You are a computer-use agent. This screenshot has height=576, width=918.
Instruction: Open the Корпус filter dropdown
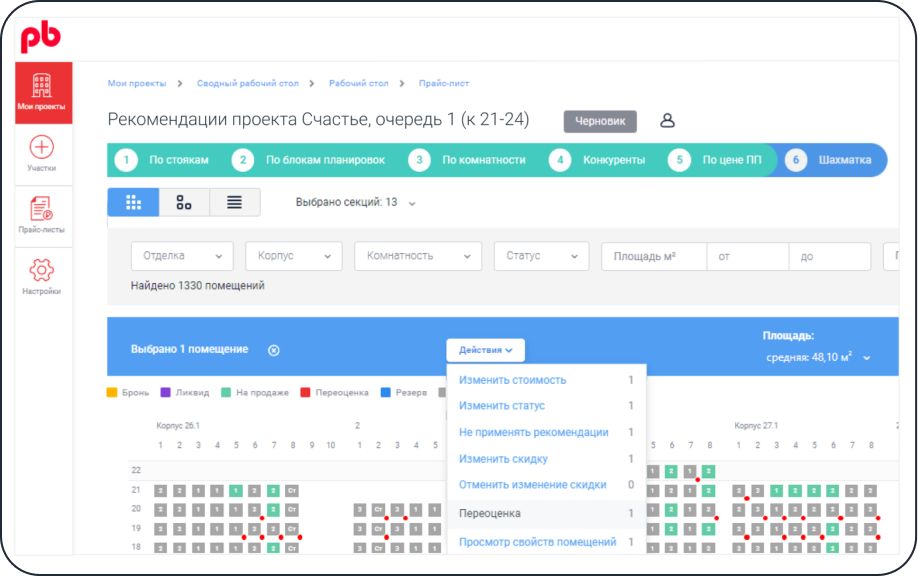pyautogui.click(x=294, y=256)
